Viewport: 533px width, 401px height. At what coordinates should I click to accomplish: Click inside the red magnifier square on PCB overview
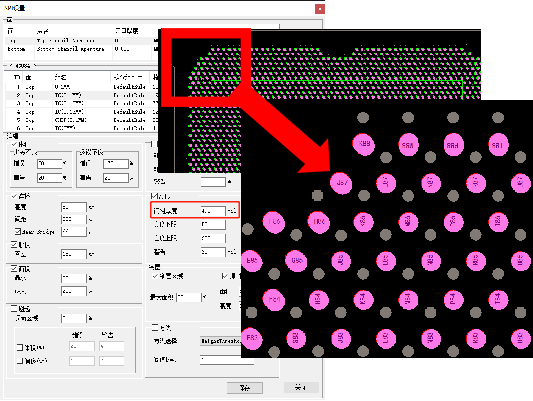206,68
